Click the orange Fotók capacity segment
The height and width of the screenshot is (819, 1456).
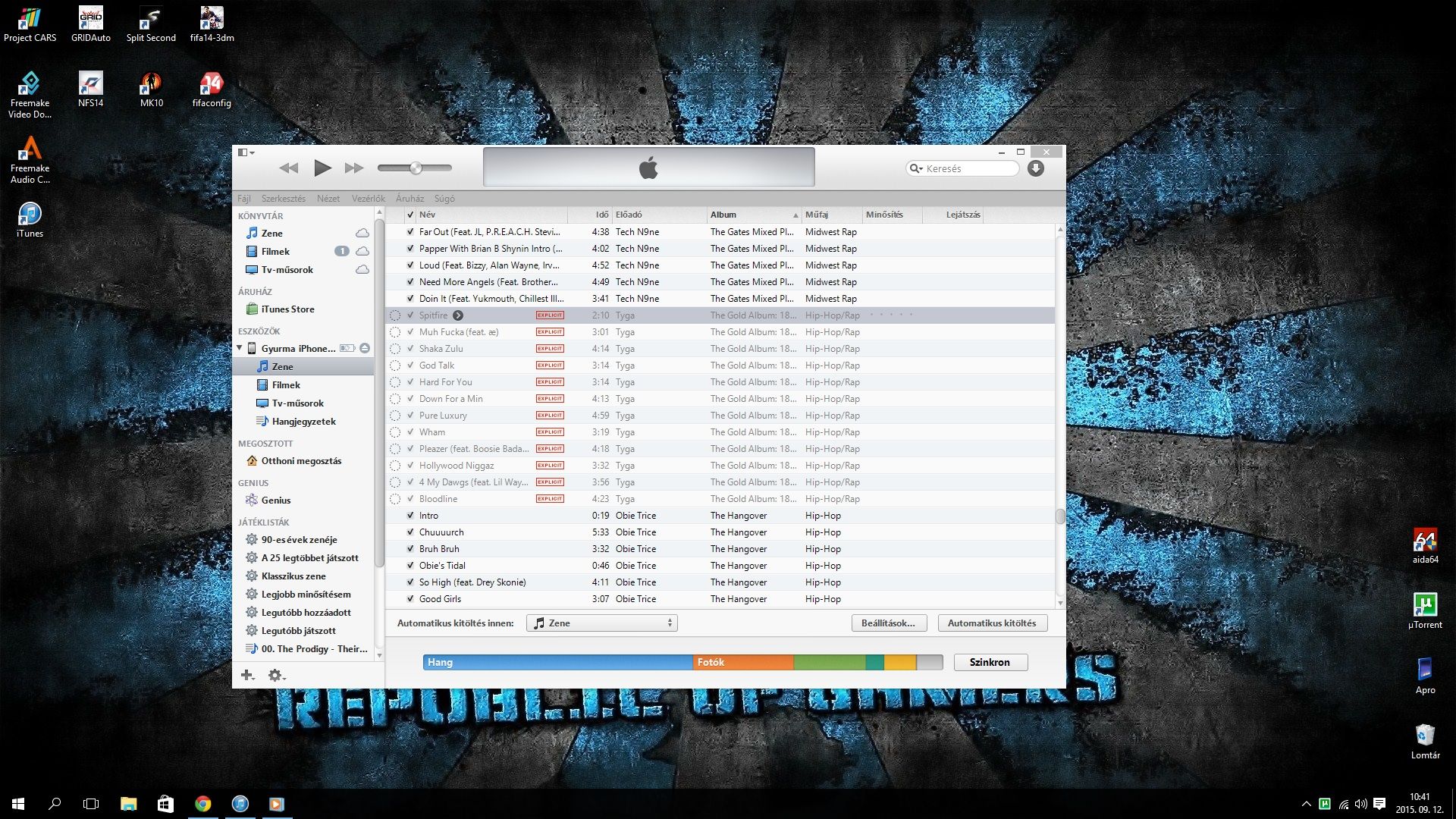pyautogui.click(x=743, y=662)
